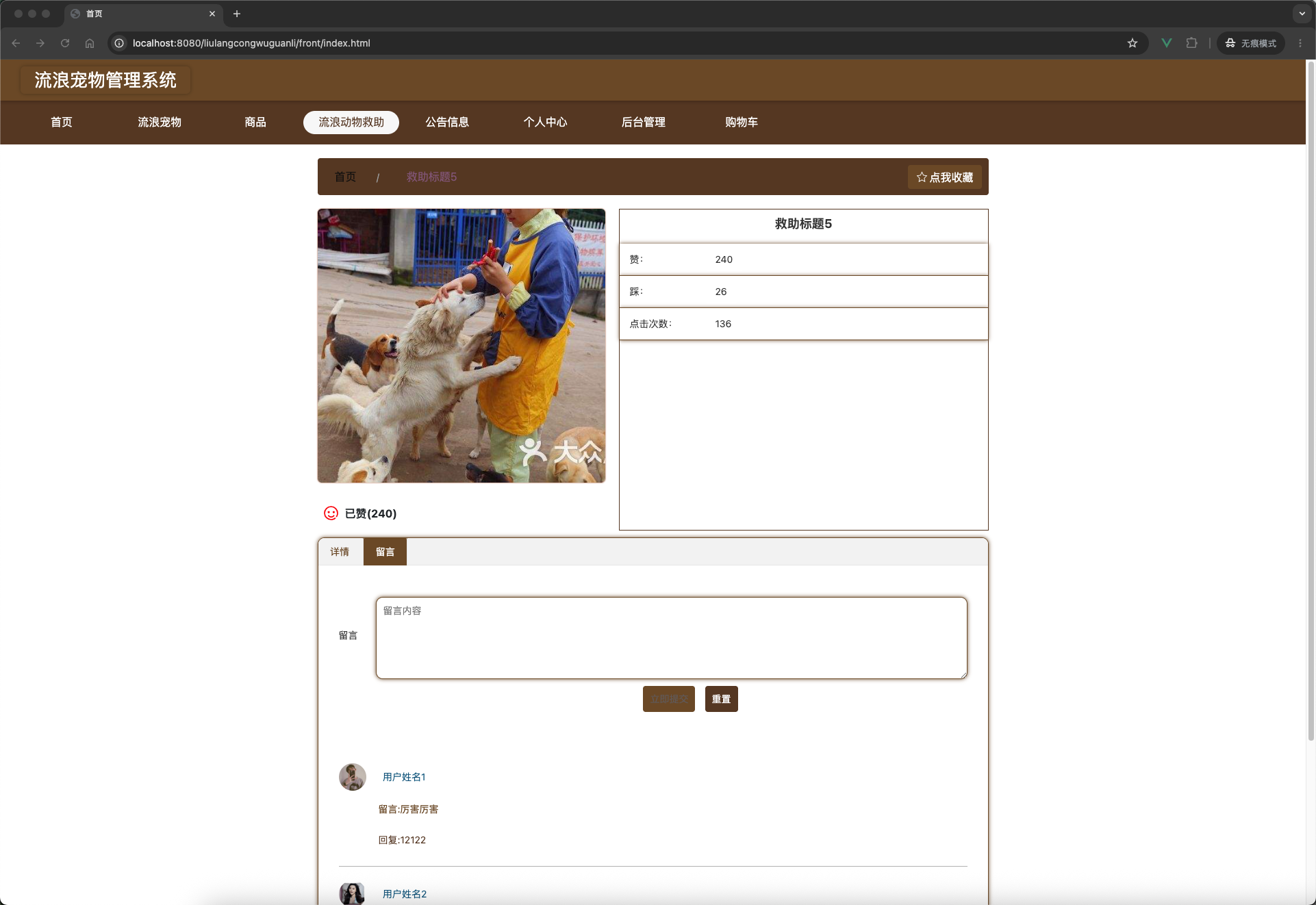Click the browser forward arrow
Viewport: 1316px width, 905px height.
[40, 43]
